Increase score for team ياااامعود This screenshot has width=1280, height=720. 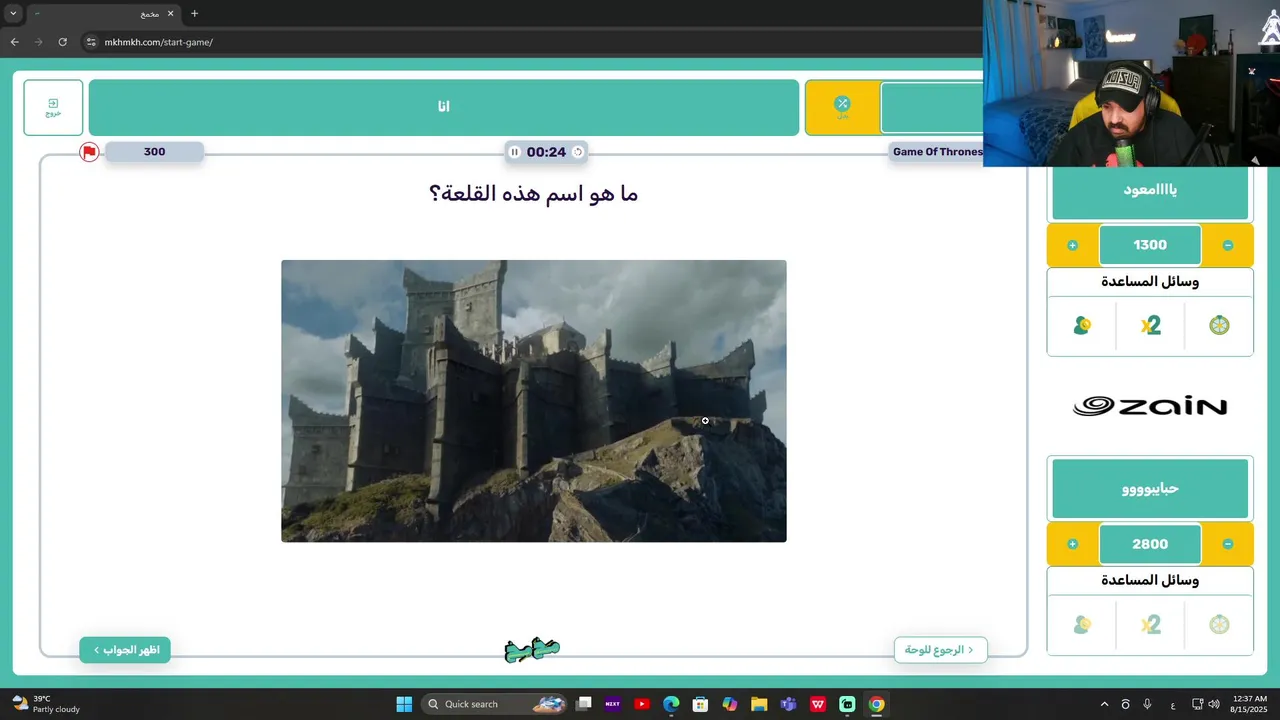[x=1072, y=245]
